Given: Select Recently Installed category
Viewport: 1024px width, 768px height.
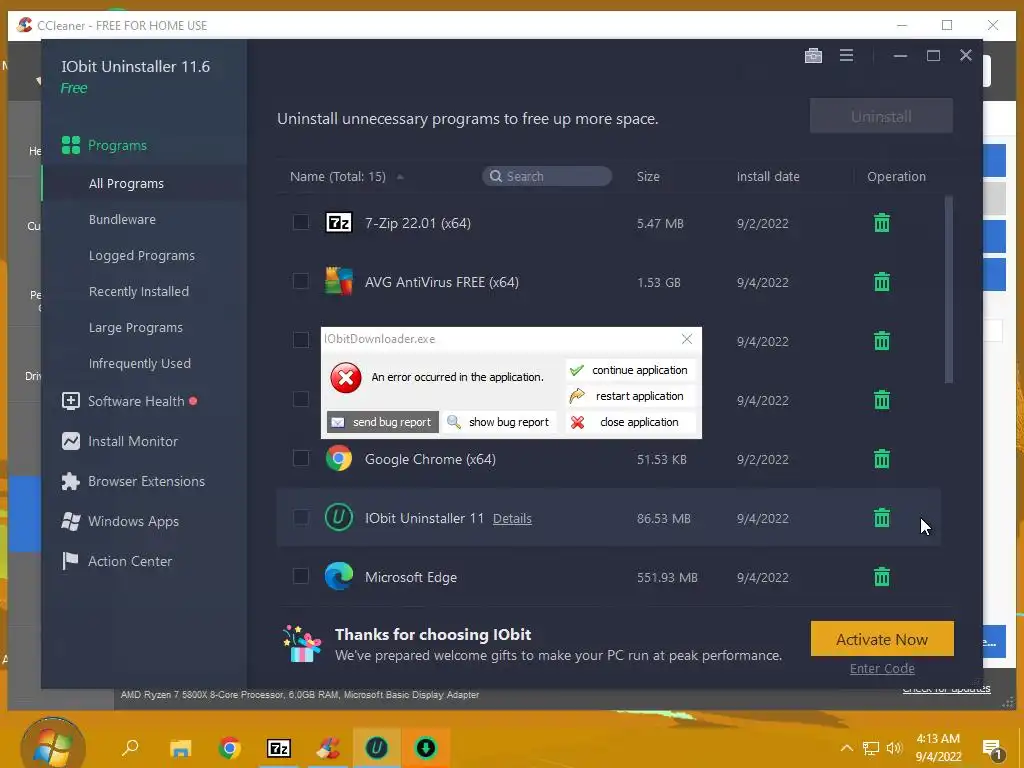Looking at the screenshot, I should coord(138,291).
